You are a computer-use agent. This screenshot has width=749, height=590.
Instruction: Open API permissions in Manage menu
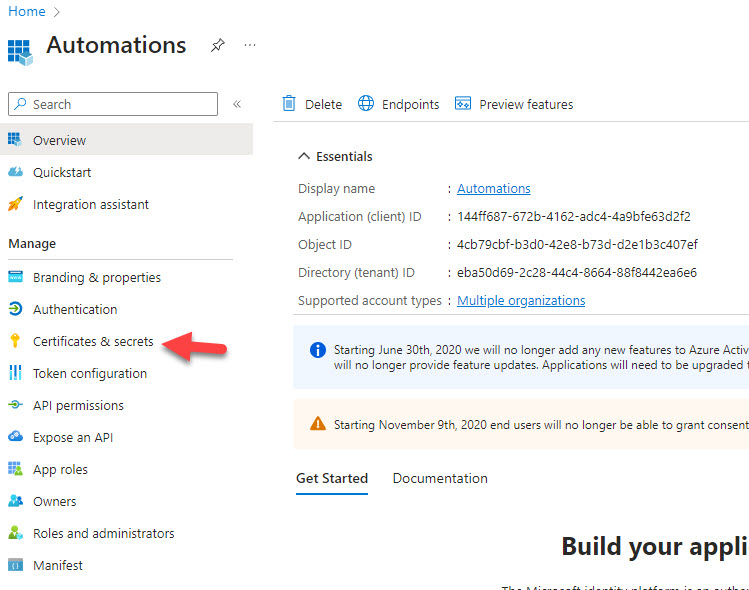coord(78,405)
